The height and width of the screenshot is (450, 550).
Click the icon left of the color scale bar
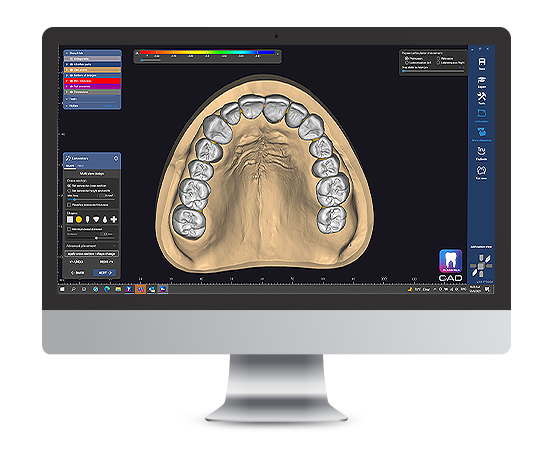[x=137, y=53]
